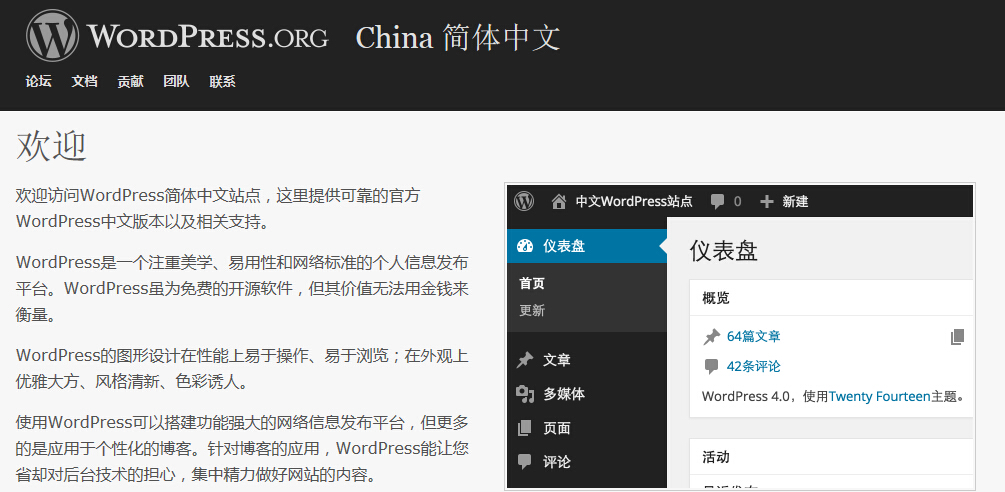Click the 仪表盘 page title in screenshot

724,250
